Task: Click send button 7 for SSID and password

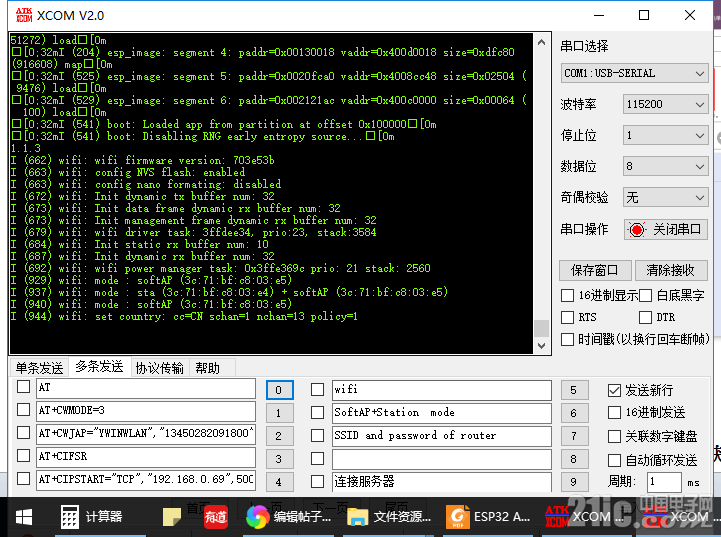Action: [574, 436]
